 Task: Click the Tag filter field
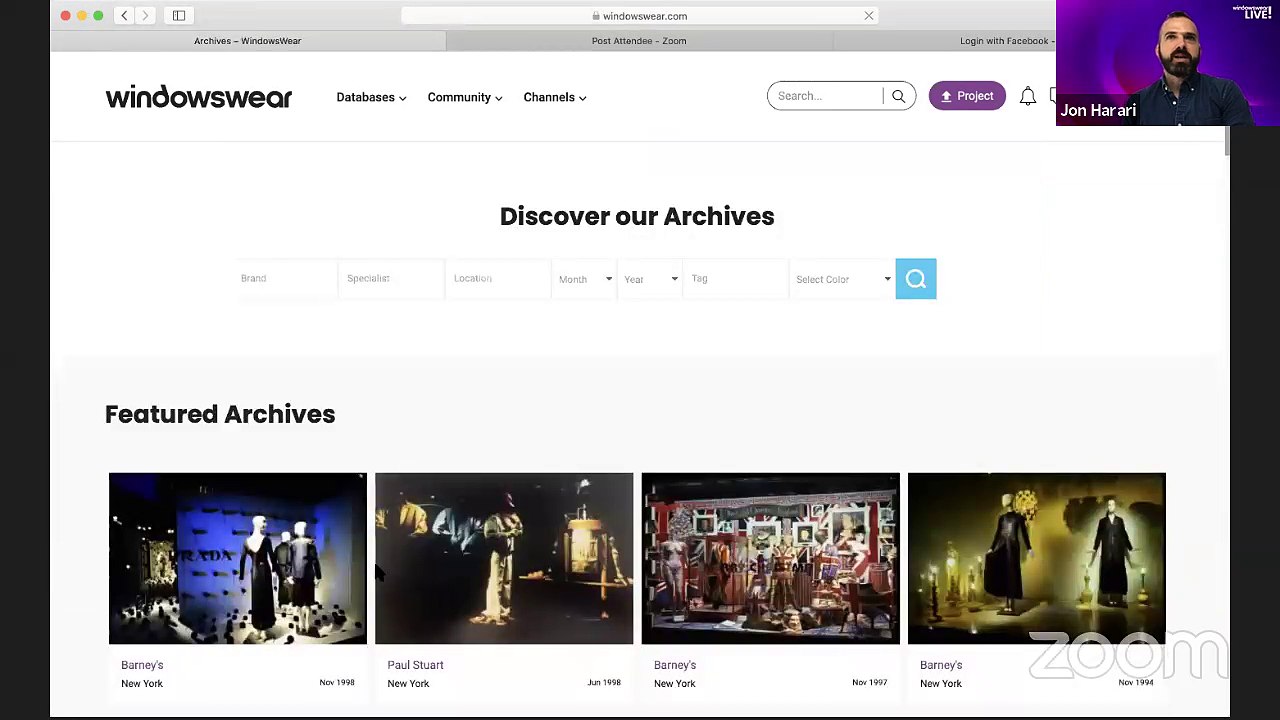pos(736,278)
